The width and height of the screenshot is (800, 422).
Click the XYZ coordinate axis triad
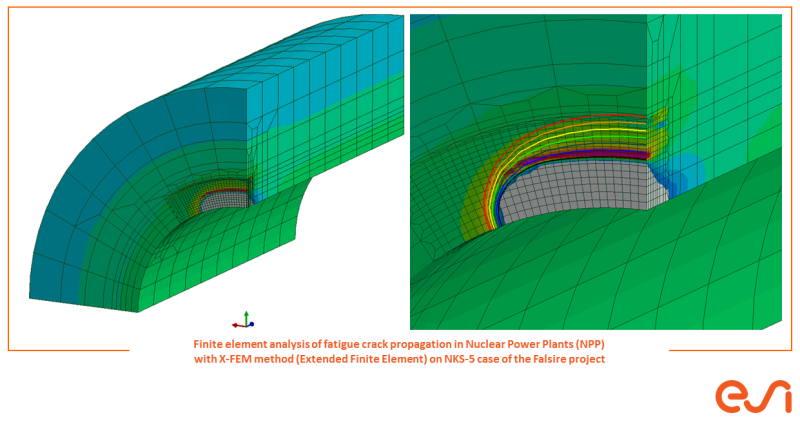[243, 319]
